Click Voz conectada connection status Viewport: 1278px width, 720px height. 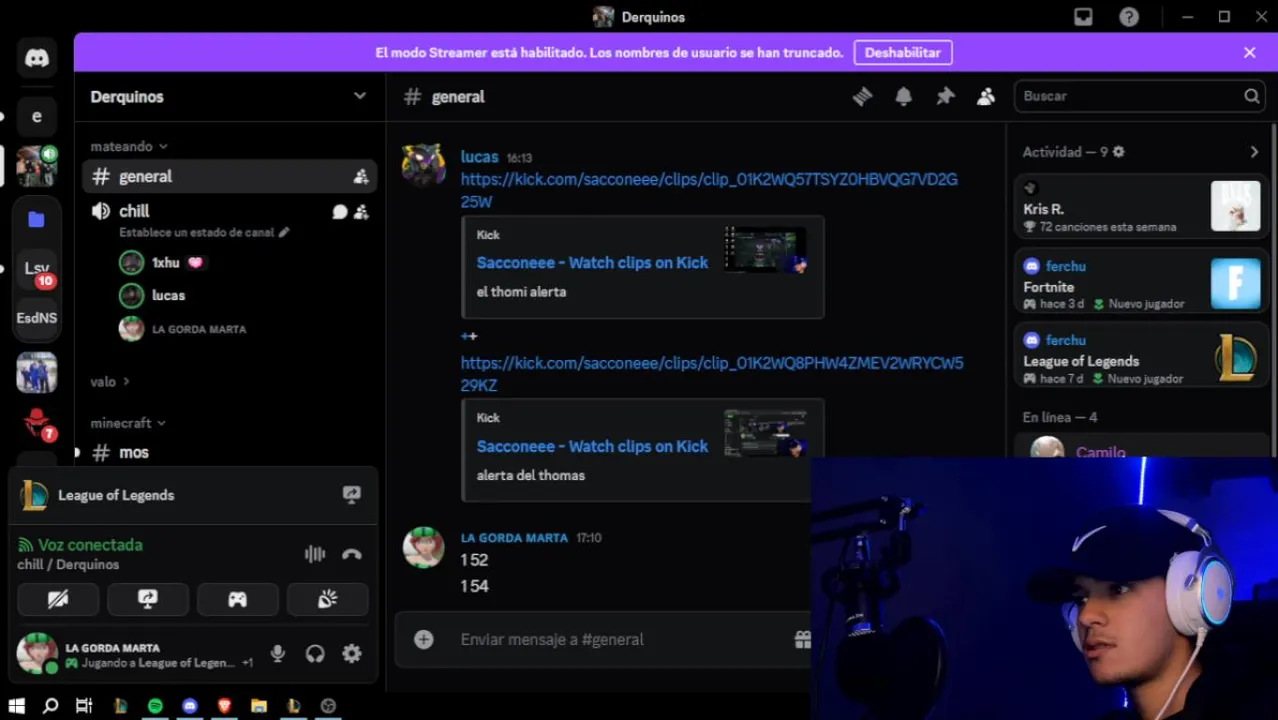click(90, 545)
